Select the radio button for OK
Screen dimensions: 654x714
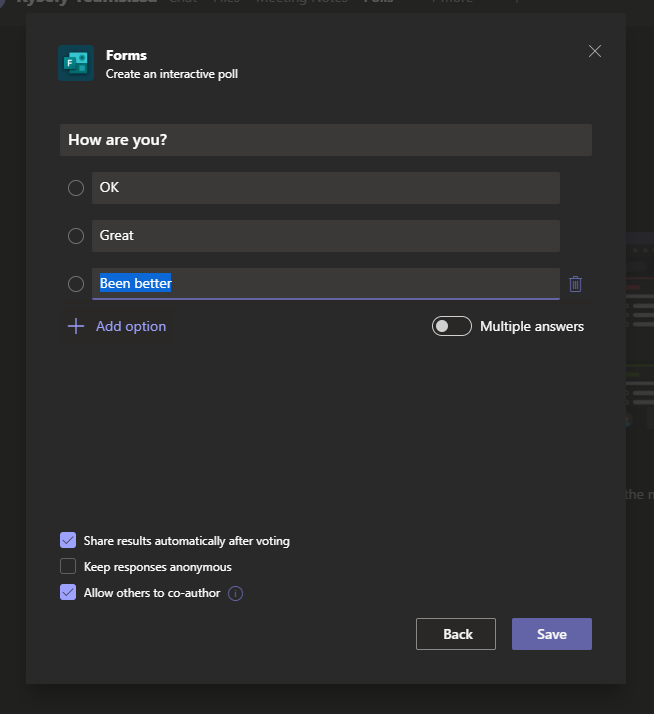click(x=76, y=188)
